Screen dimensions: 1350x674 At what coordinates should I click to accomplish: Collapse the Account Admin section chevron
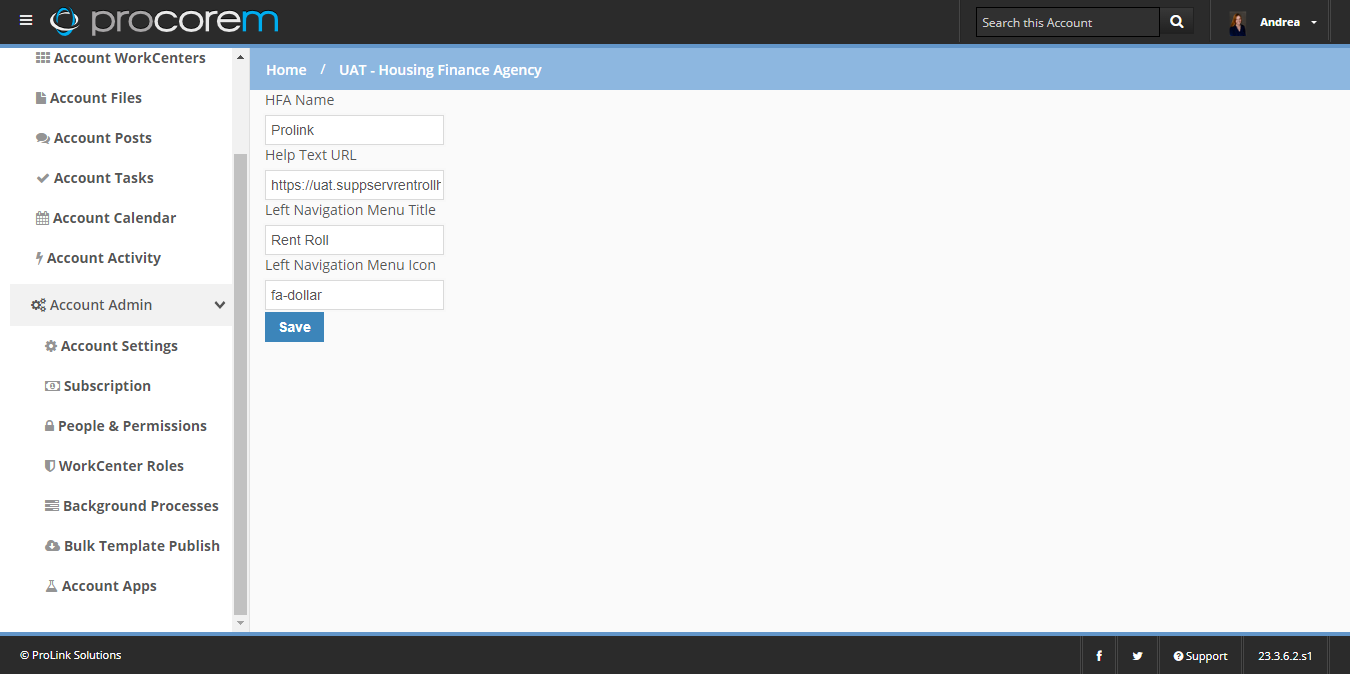(220, 305)
